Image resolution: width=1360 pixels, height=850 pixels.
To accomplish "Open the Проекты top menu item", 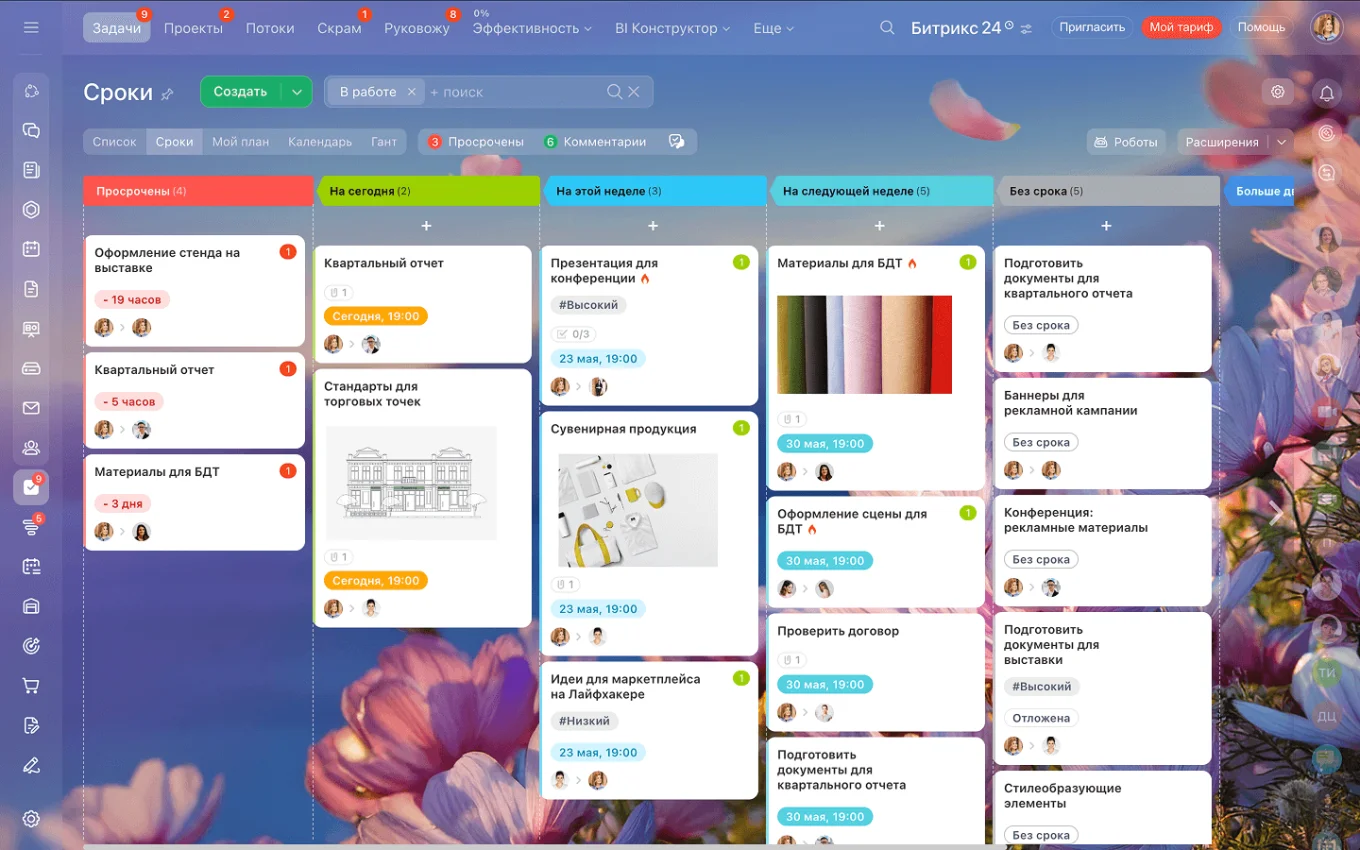I will pyautogui.click(x=193, y=28).
